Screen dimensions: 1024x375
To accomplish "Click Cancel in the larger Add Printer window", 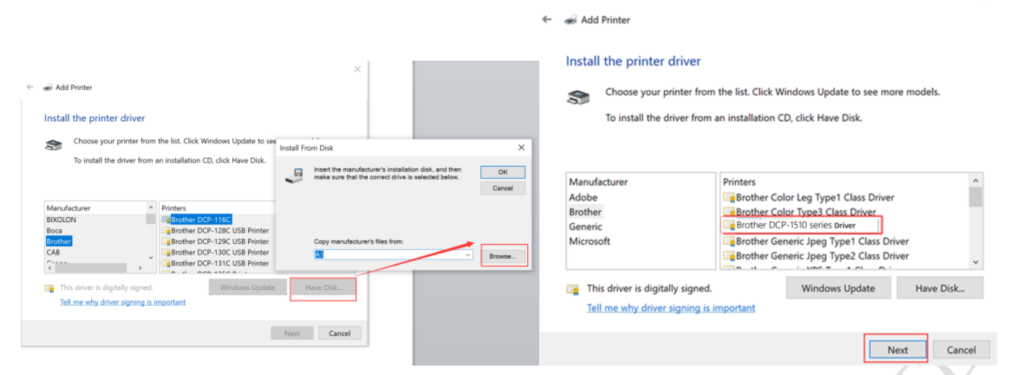I will [x=961, y=350].
